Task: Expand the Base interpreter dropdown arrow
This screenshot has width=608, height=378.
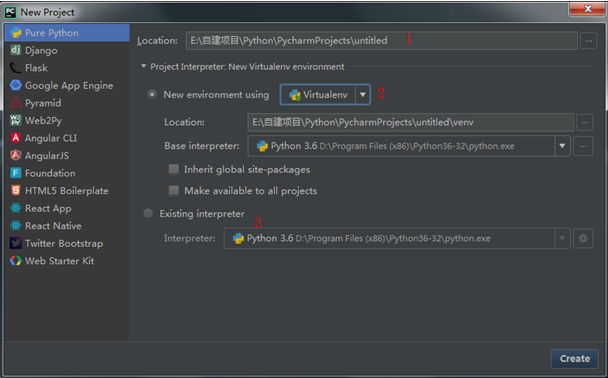Action: click(562, 146)
